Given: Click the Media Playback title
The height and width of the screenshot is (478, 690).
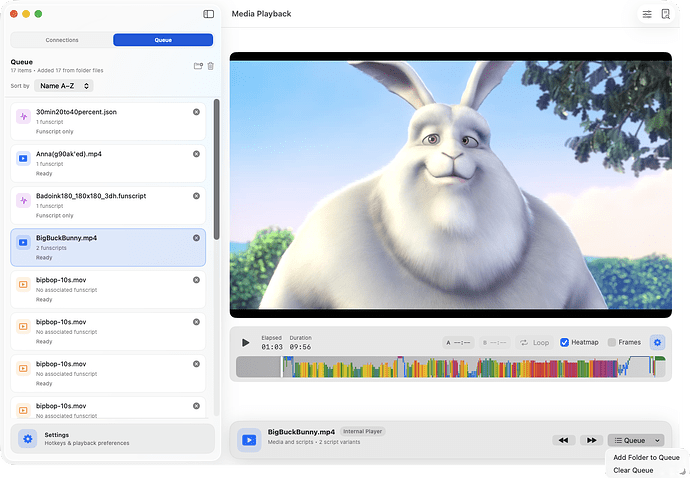Looking at the screenshot, I should click(x=261, y=14).
